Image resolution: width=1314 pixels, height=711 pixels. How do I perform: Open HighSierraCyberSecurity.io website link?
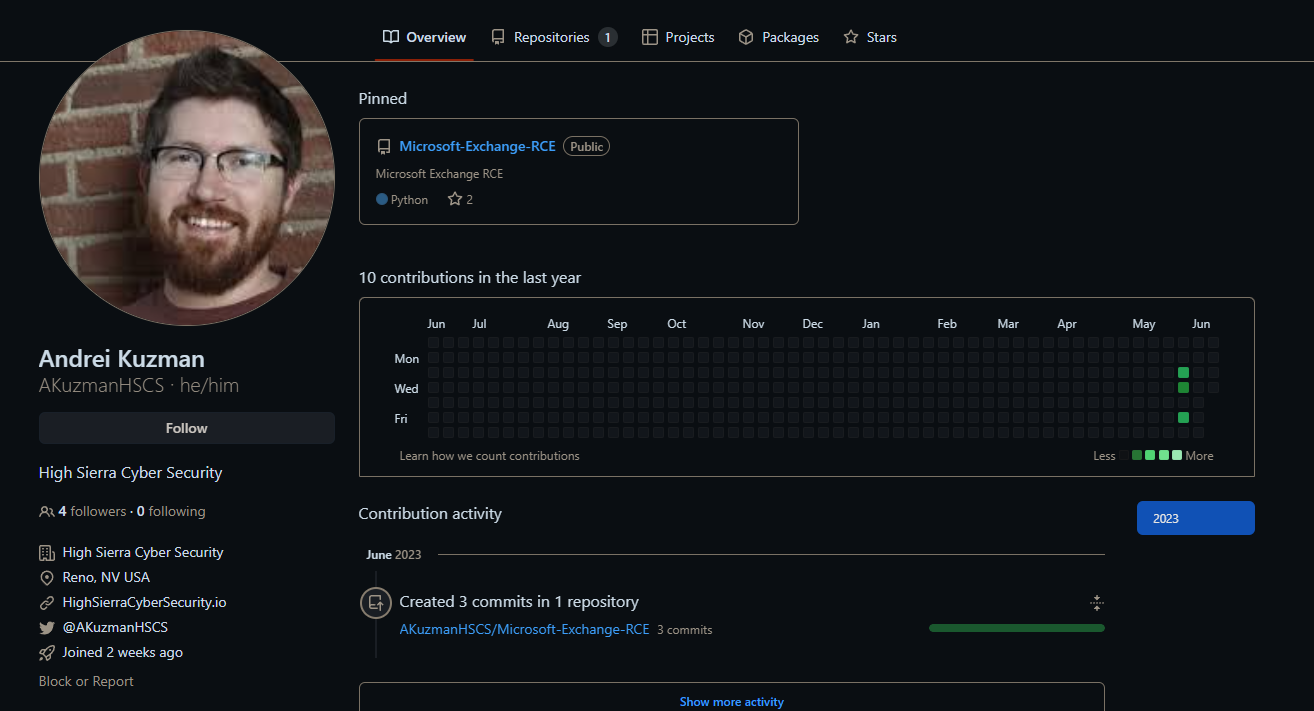click(144, 602)
